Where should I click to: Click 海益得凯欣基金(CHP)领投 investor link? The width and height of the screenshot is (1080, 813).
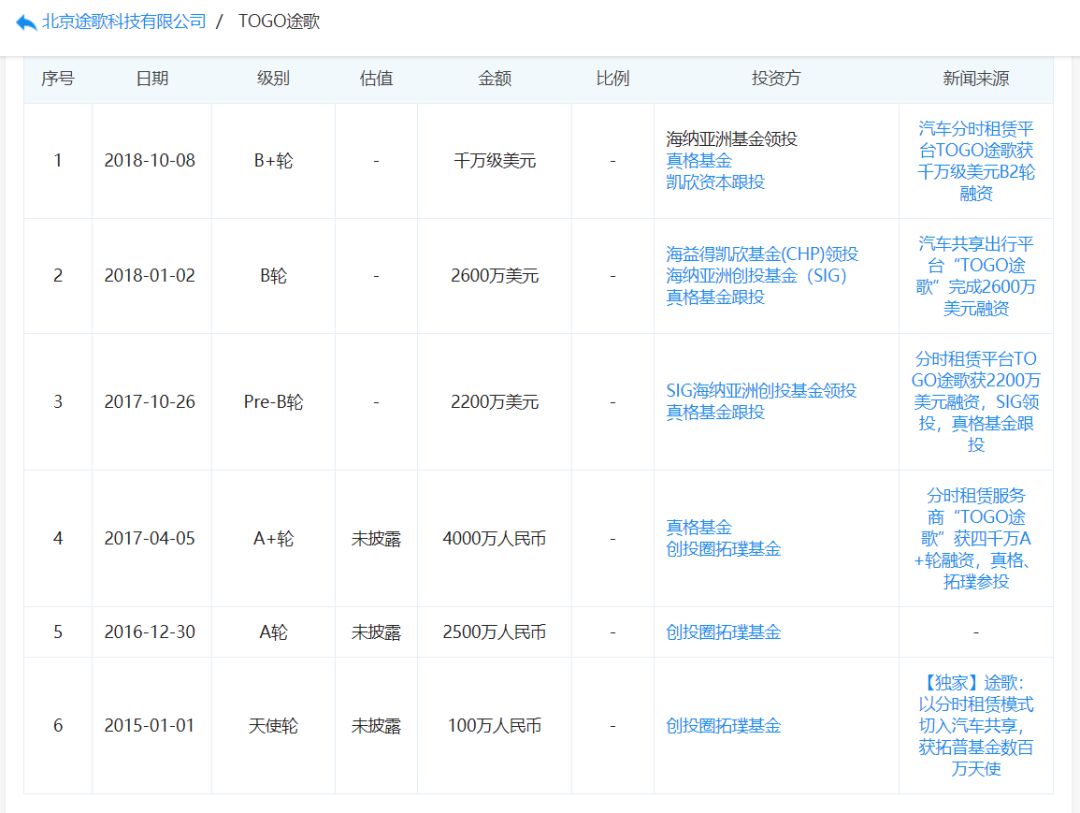pyautogui.click(x=760, y=254)
